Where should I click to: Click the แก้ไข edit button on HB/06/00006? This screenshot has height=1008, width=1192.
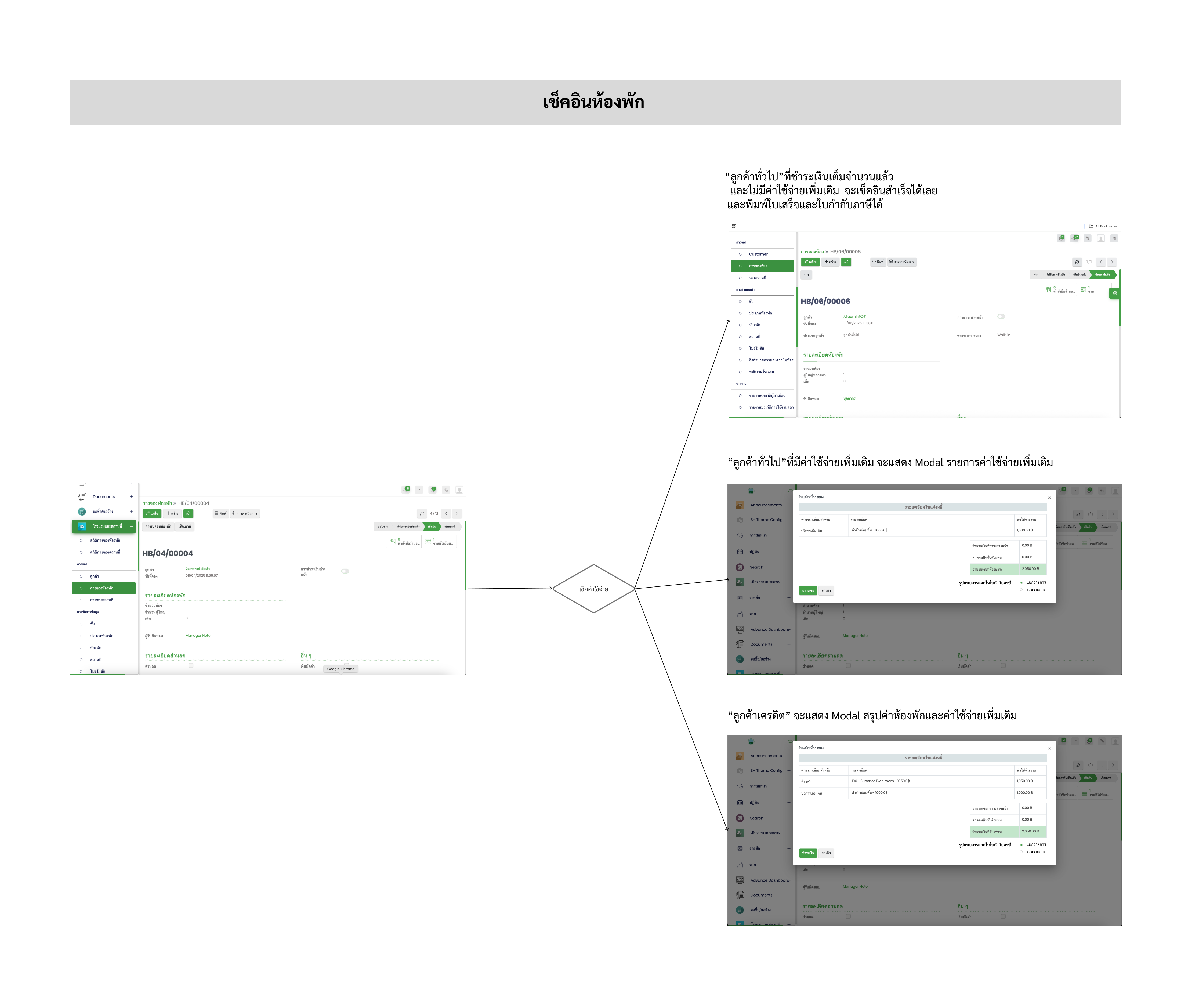[x=810, y=262]
